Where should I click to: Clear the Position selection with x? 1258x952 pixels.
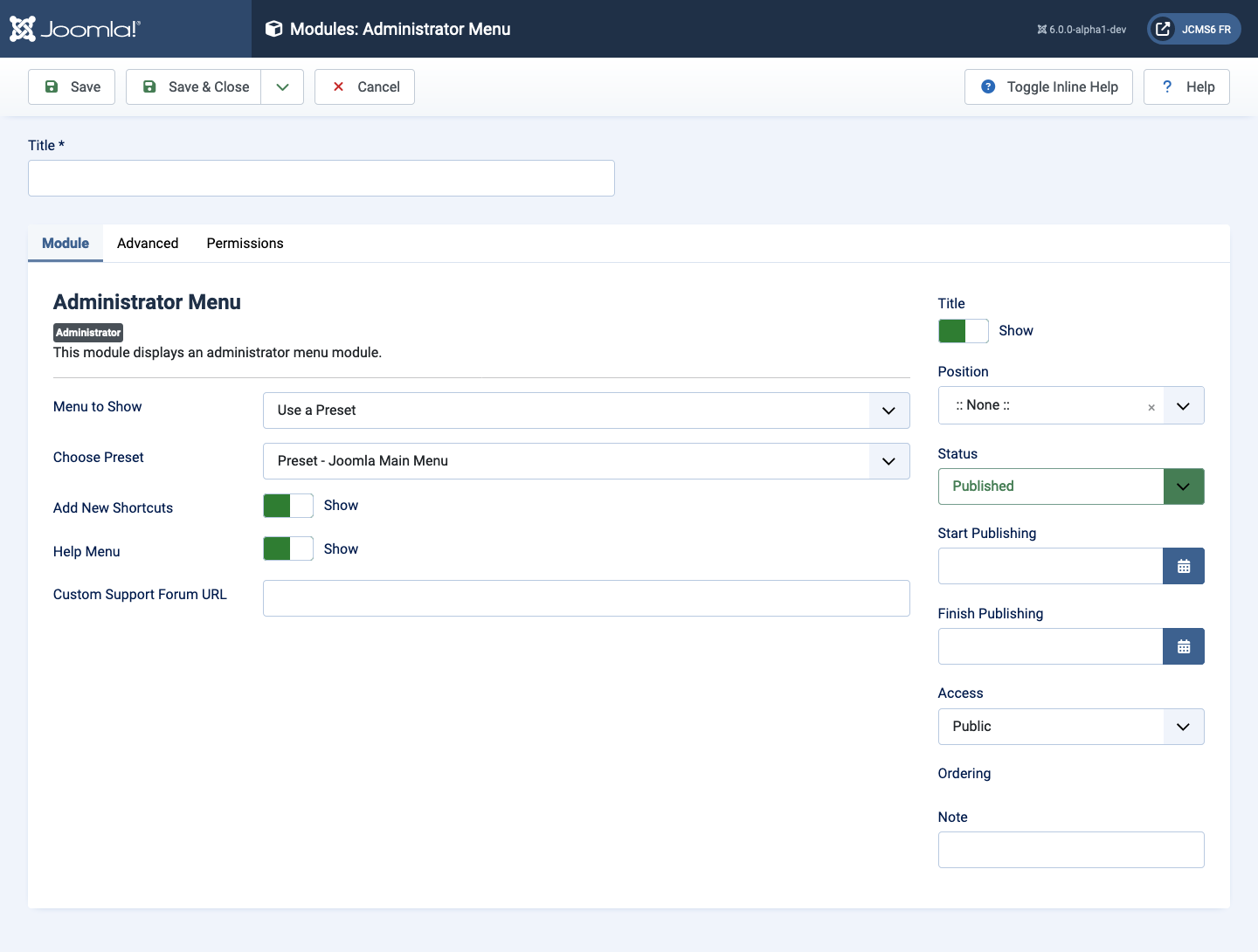(x=1151, y=407)
